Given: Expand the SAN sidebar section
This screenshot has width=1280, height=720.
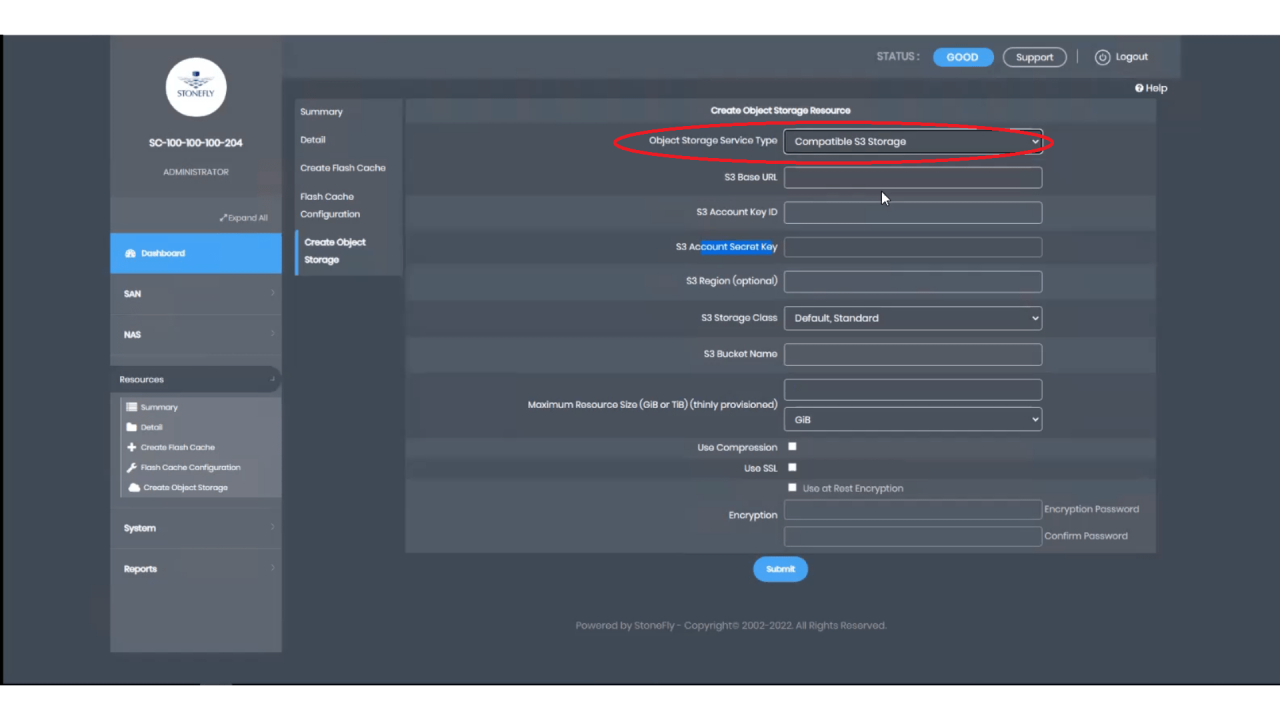Looking at the screenshot, I should pos(195,293).
